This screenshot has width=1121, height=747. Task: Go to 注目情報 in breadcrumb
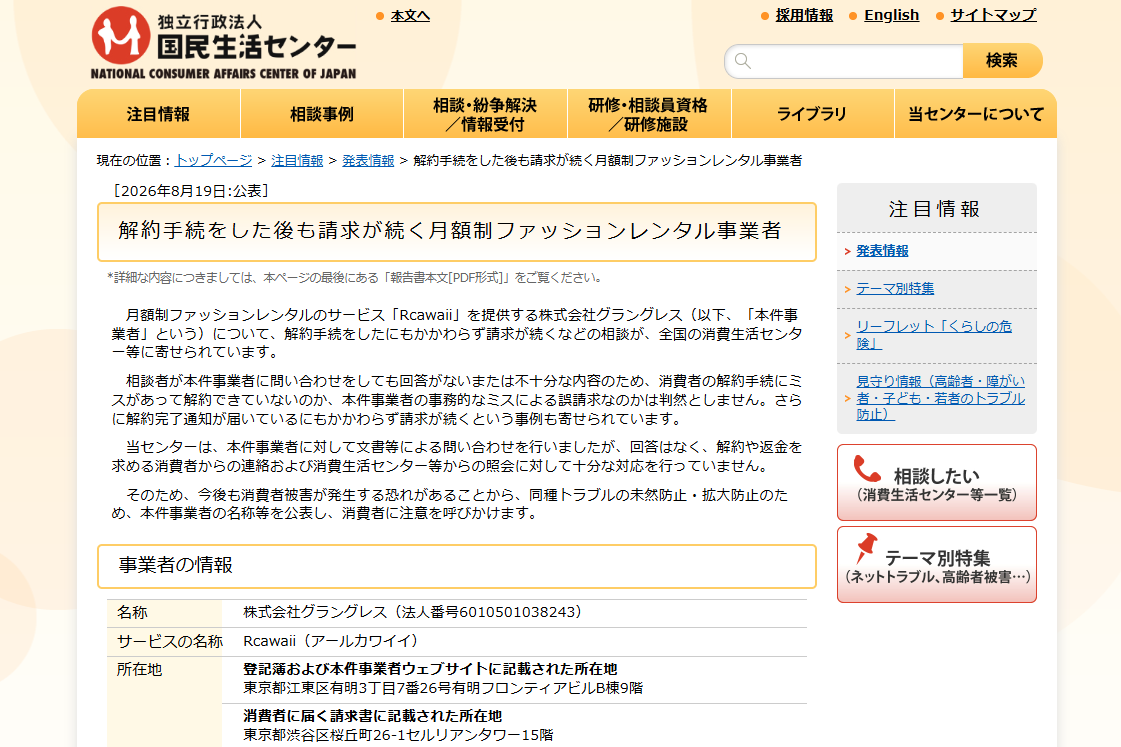click(297, 161)
